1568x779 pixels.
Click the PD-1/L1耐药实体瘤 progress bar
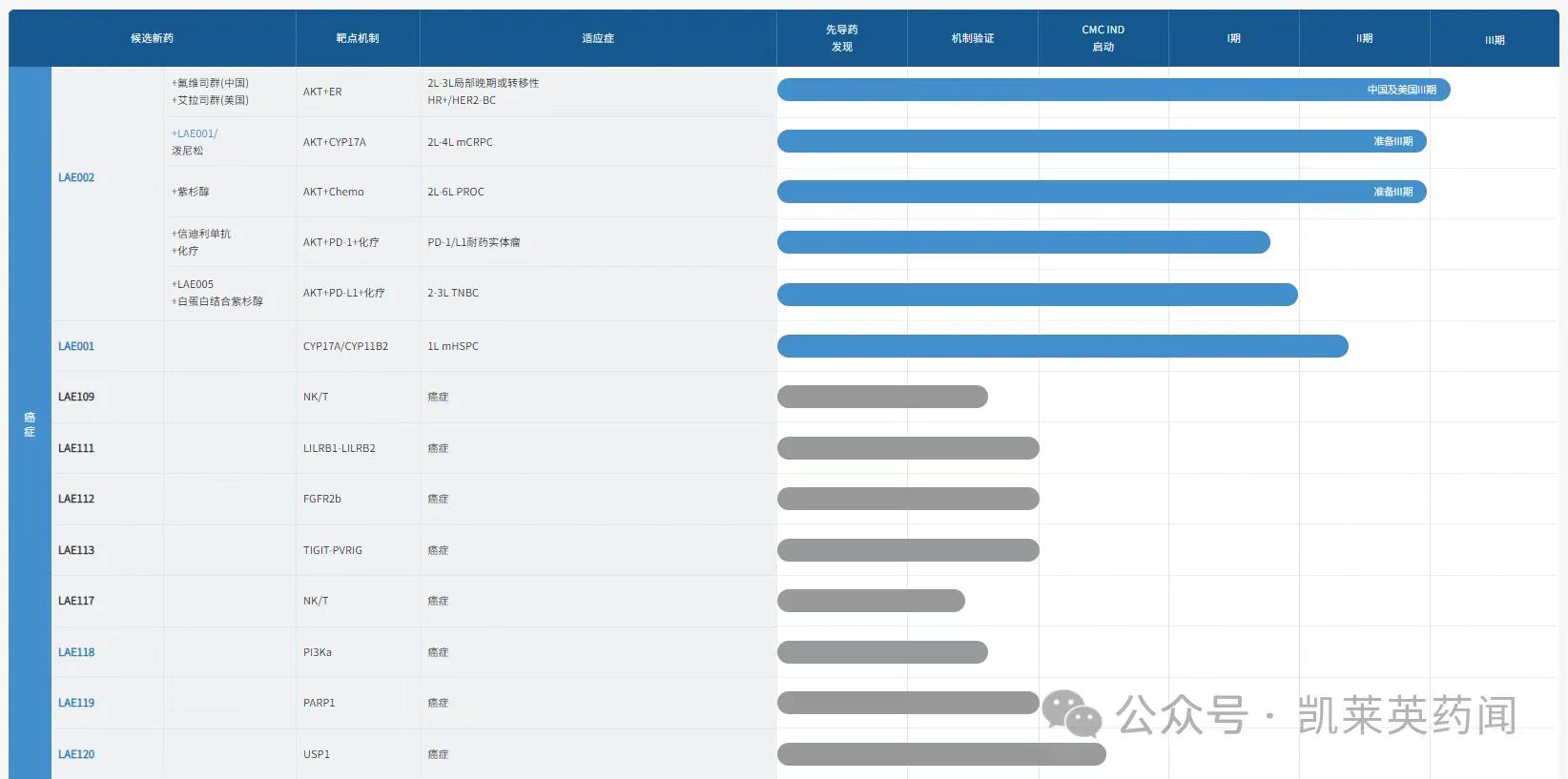click(1023, 242)
